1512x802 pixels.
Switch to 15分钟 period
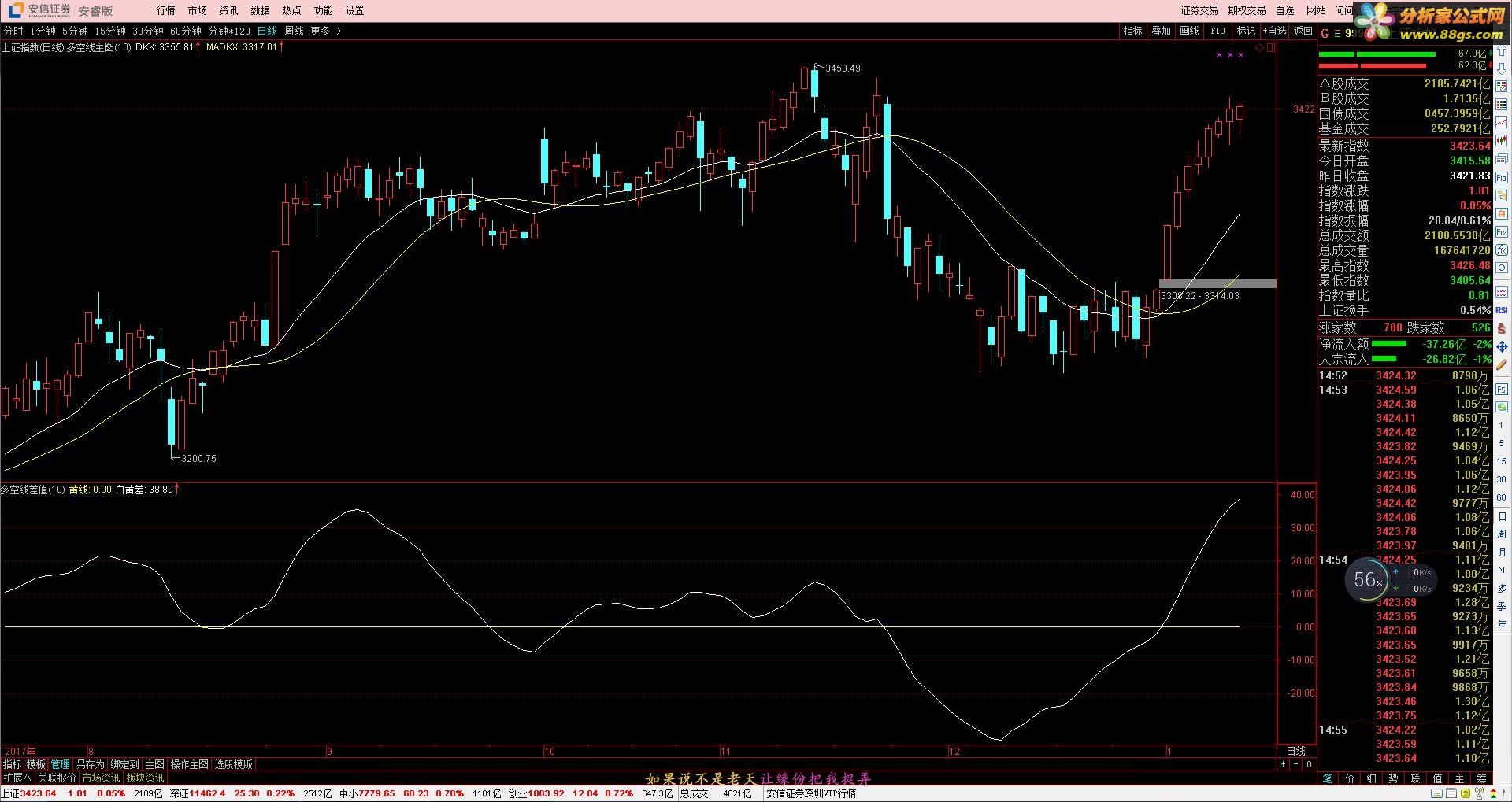point(109,31)
